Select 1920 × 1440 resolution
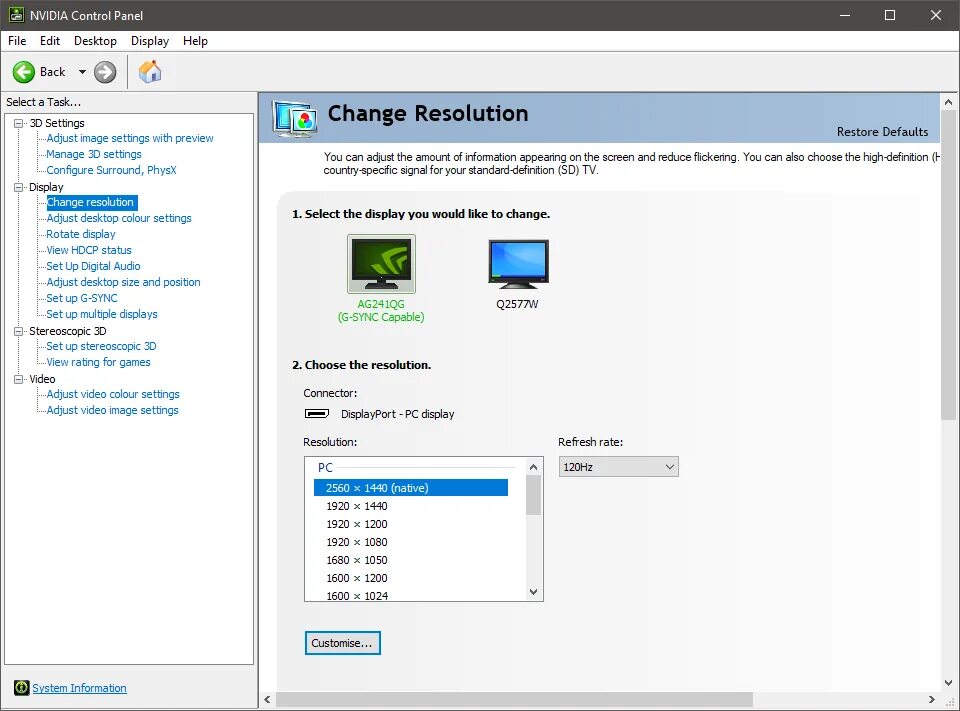The height and width of the screenshot is (711, 960). (x=357, y=506)
